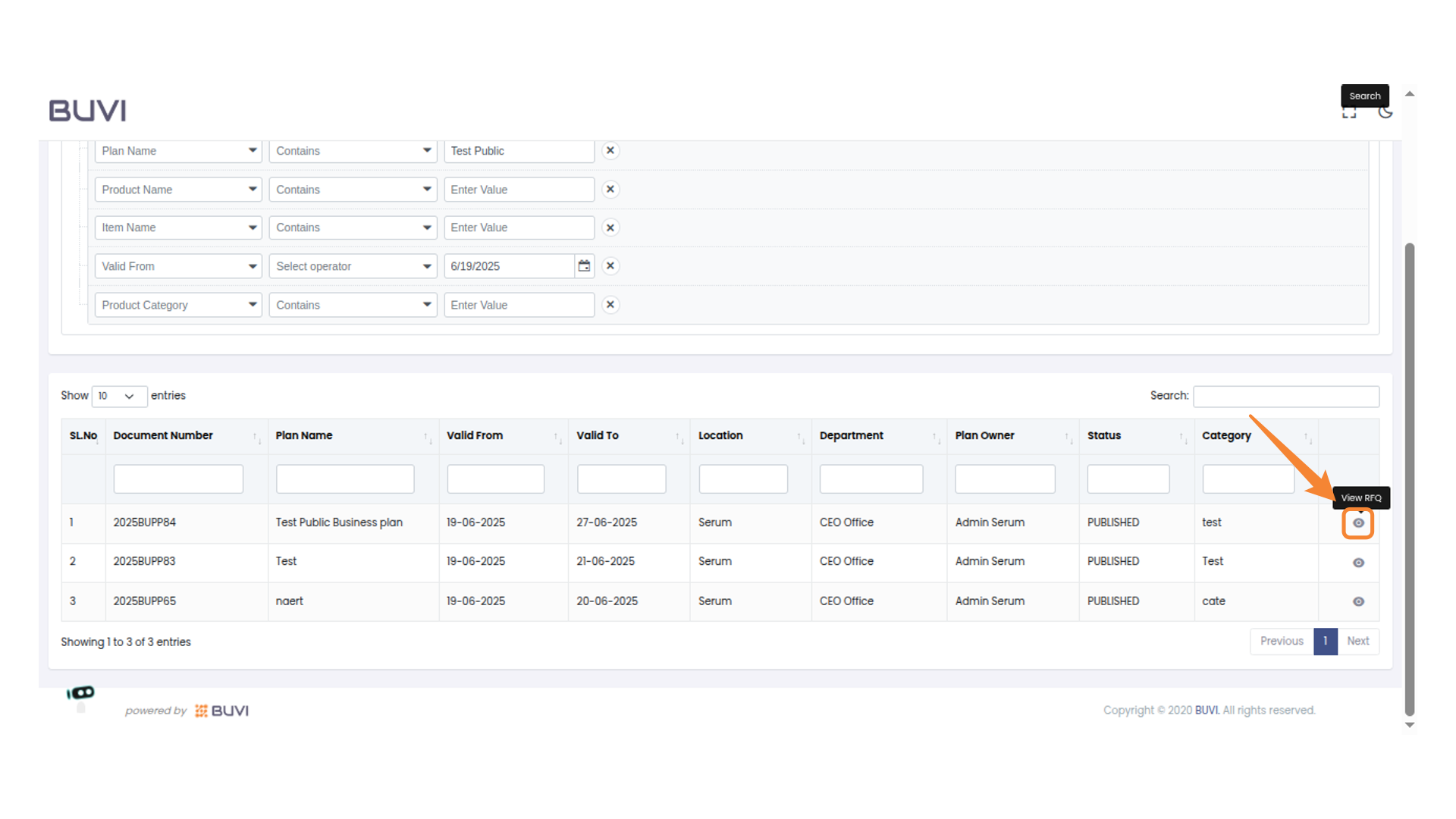Toggle fullscreen icon in header
Image resolution: width=1456 pixels, height=819 pixels.
click(x=1349, y=115)
